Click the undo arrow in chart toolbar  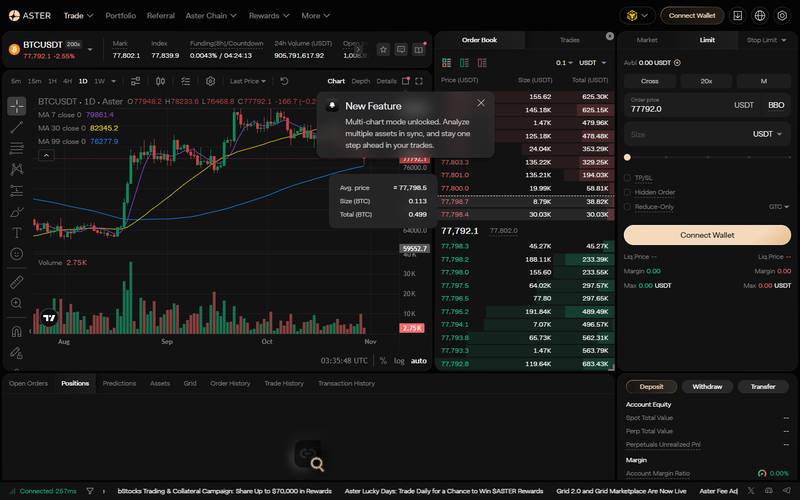[x=284, y=81]
